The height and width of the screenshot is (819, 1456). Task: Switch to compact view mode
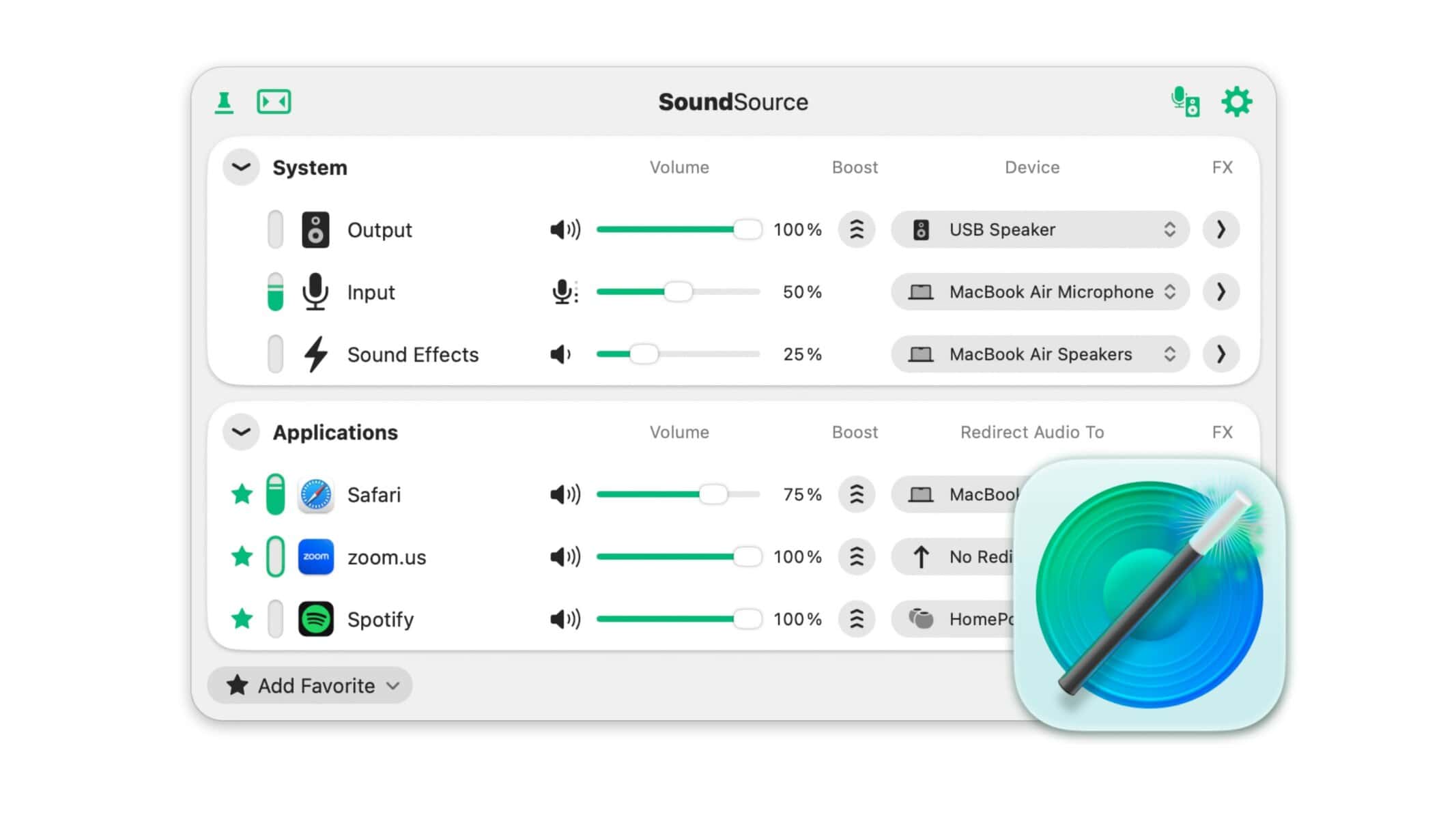point(274,102)
